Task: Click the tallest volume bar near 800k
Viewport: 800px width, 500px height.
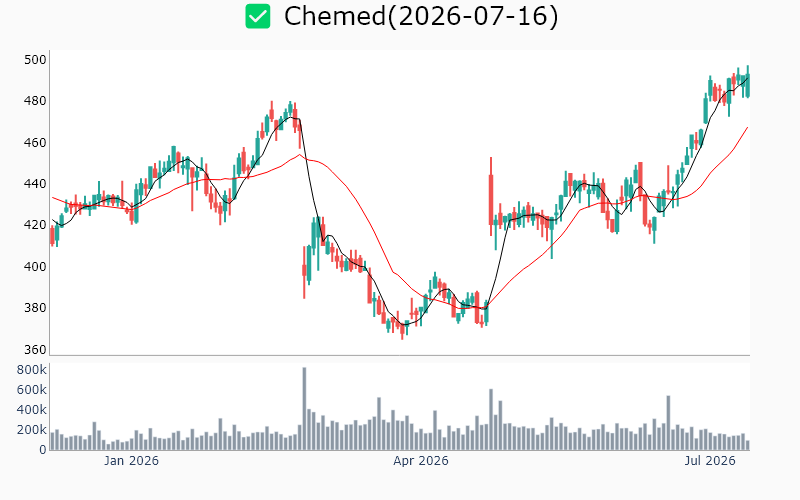Action: pos(305,409)
